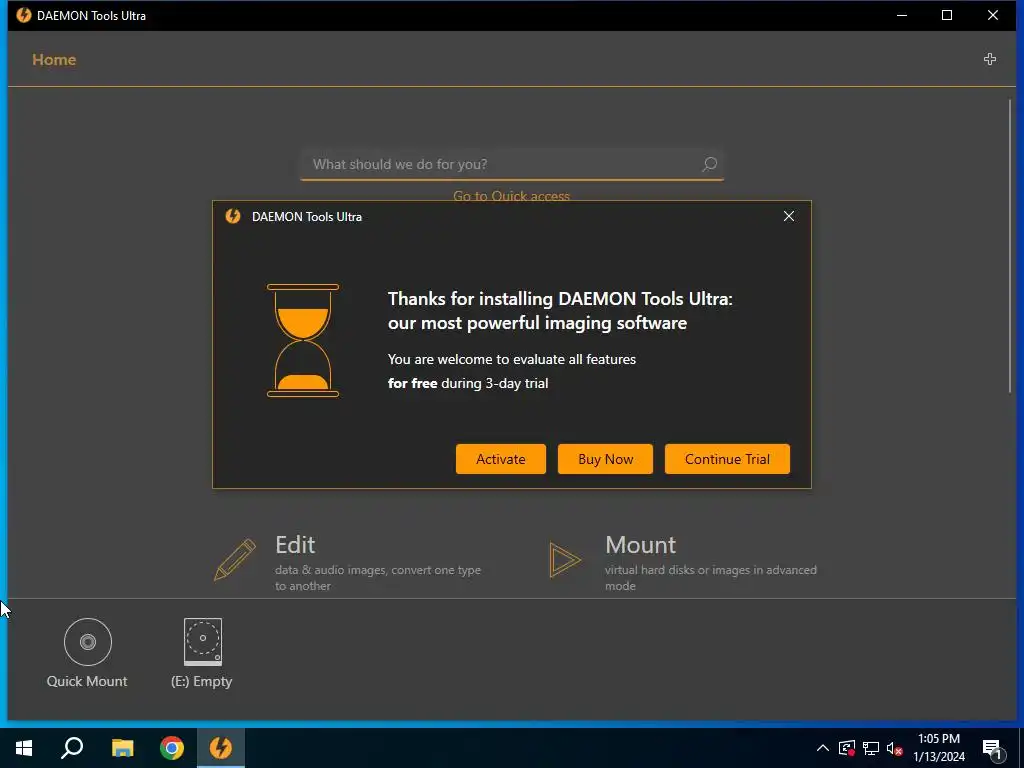Open the Mount section heading
The image size is (1024, 768).
(x=641, y=545)
